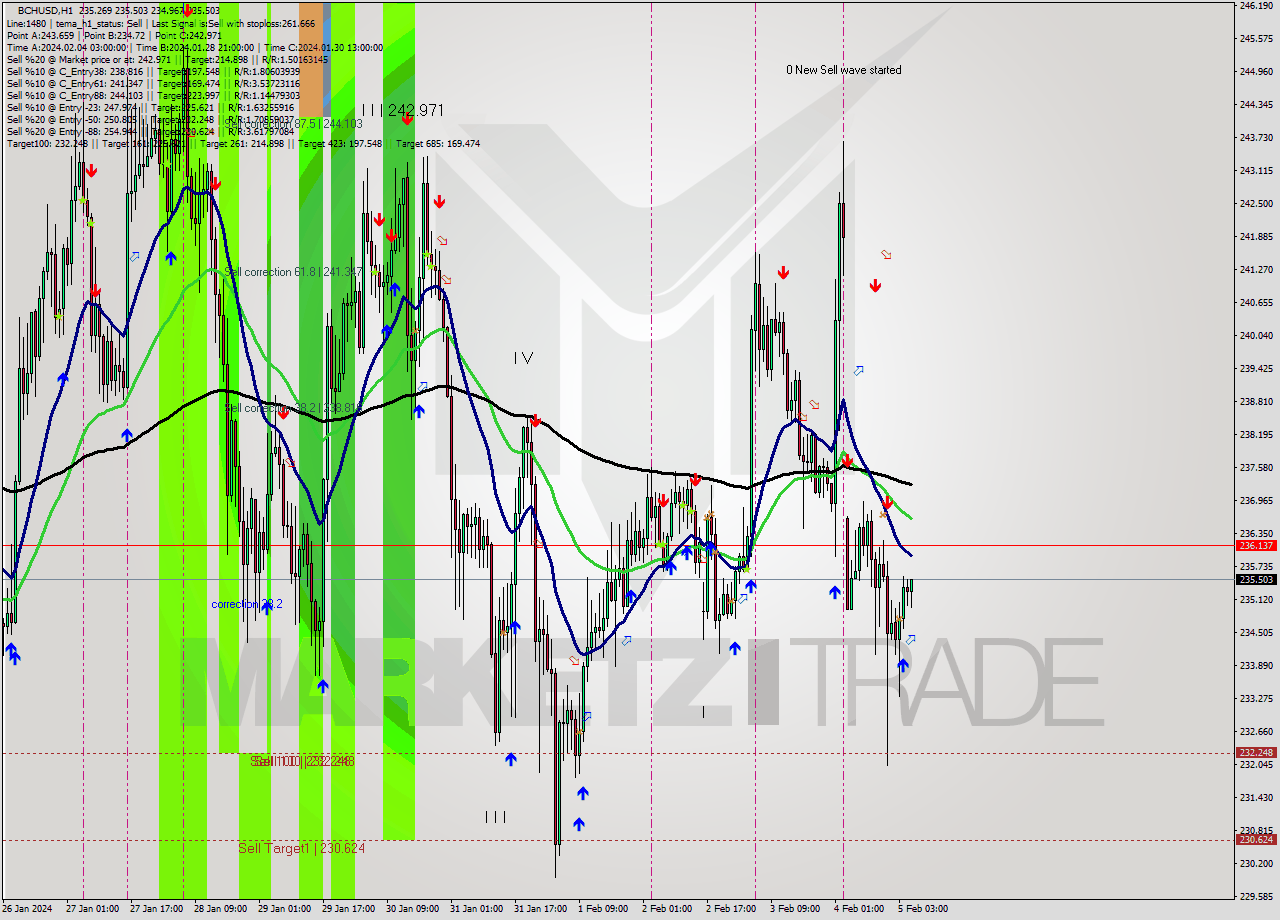Click the '31 Jan 17:00' time axis label
This screenshot has height=920, width=1280.
(540, 909)
